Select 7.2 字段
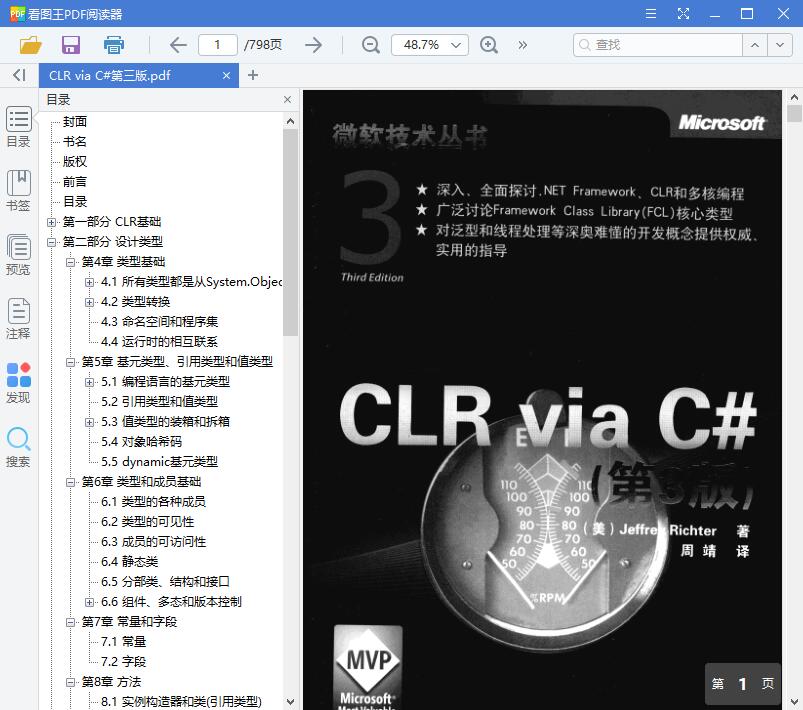The width and height of the screenshot is (803, 710). tap(123, 661)
